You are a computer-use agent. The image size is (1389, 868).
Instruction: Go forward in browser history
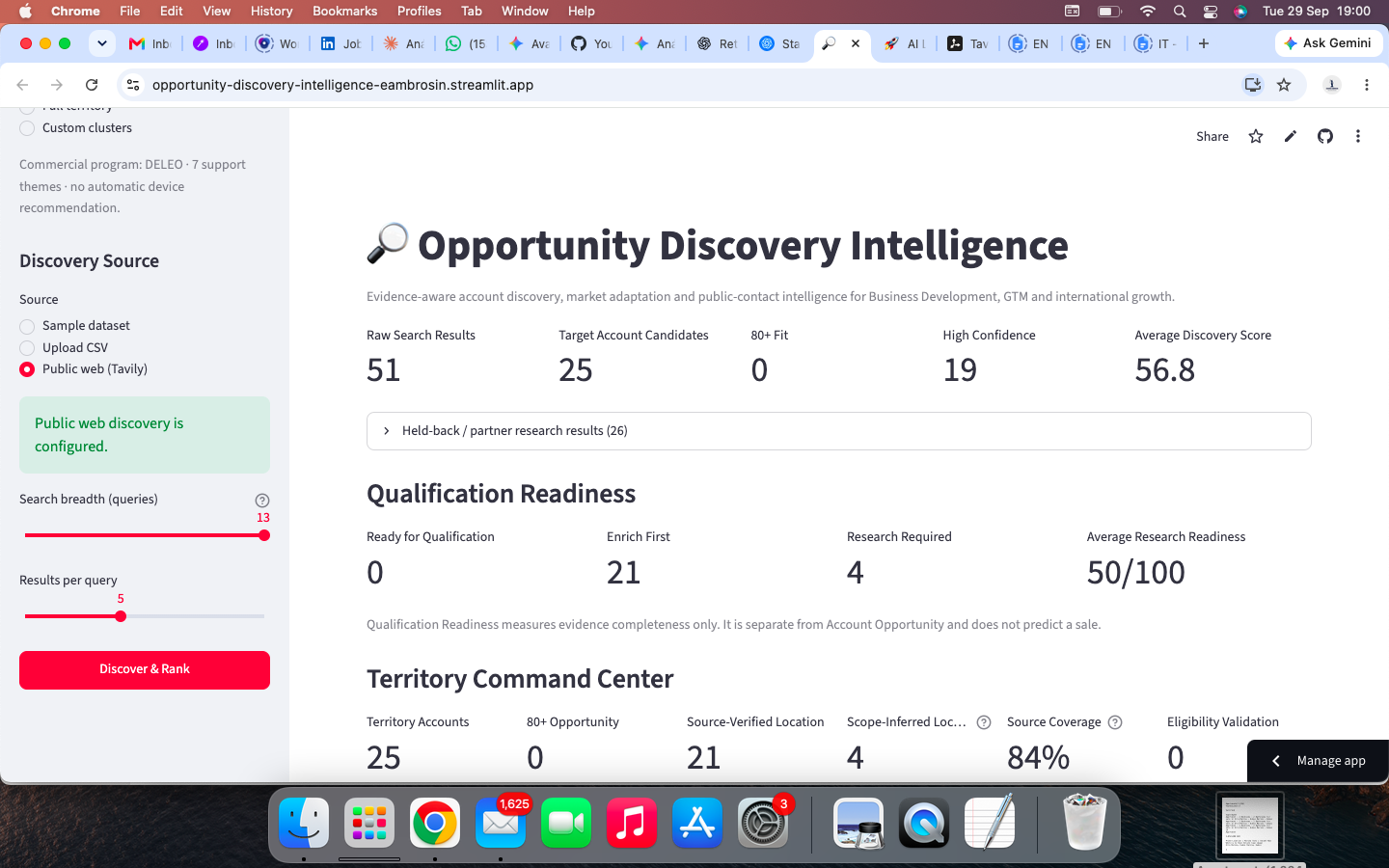pyautogui.click(x=57, y=85)
